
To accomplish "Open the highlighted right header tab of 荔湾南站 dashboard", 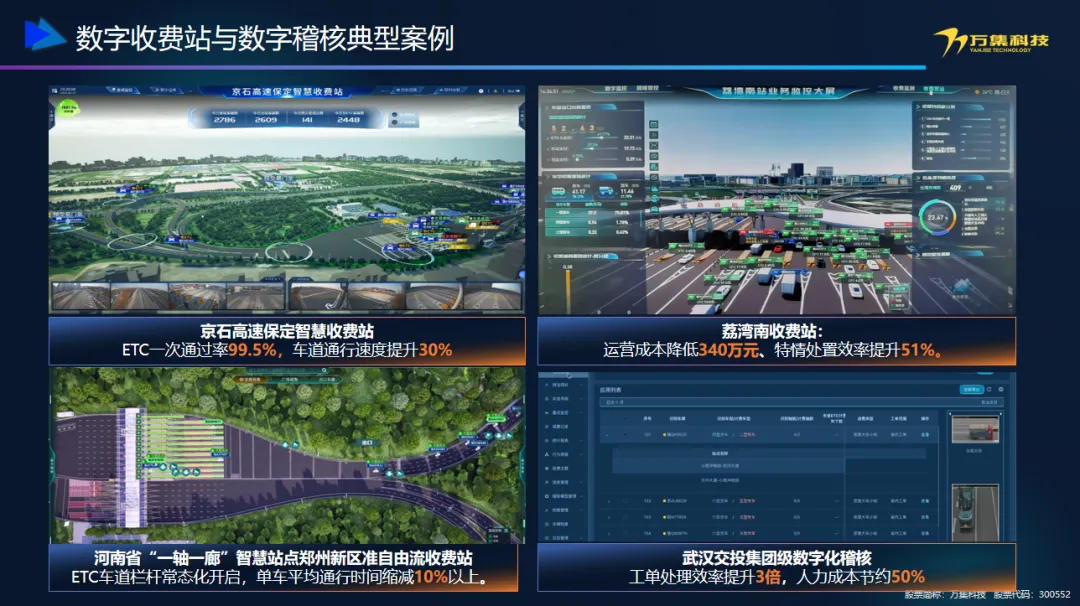I will click(933, 88).
